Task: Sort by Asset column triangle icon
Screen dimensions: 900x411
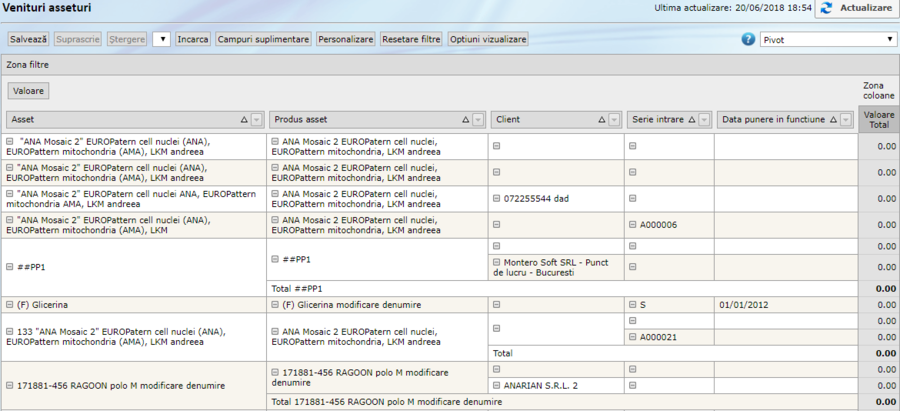Action: pos(245,119)
